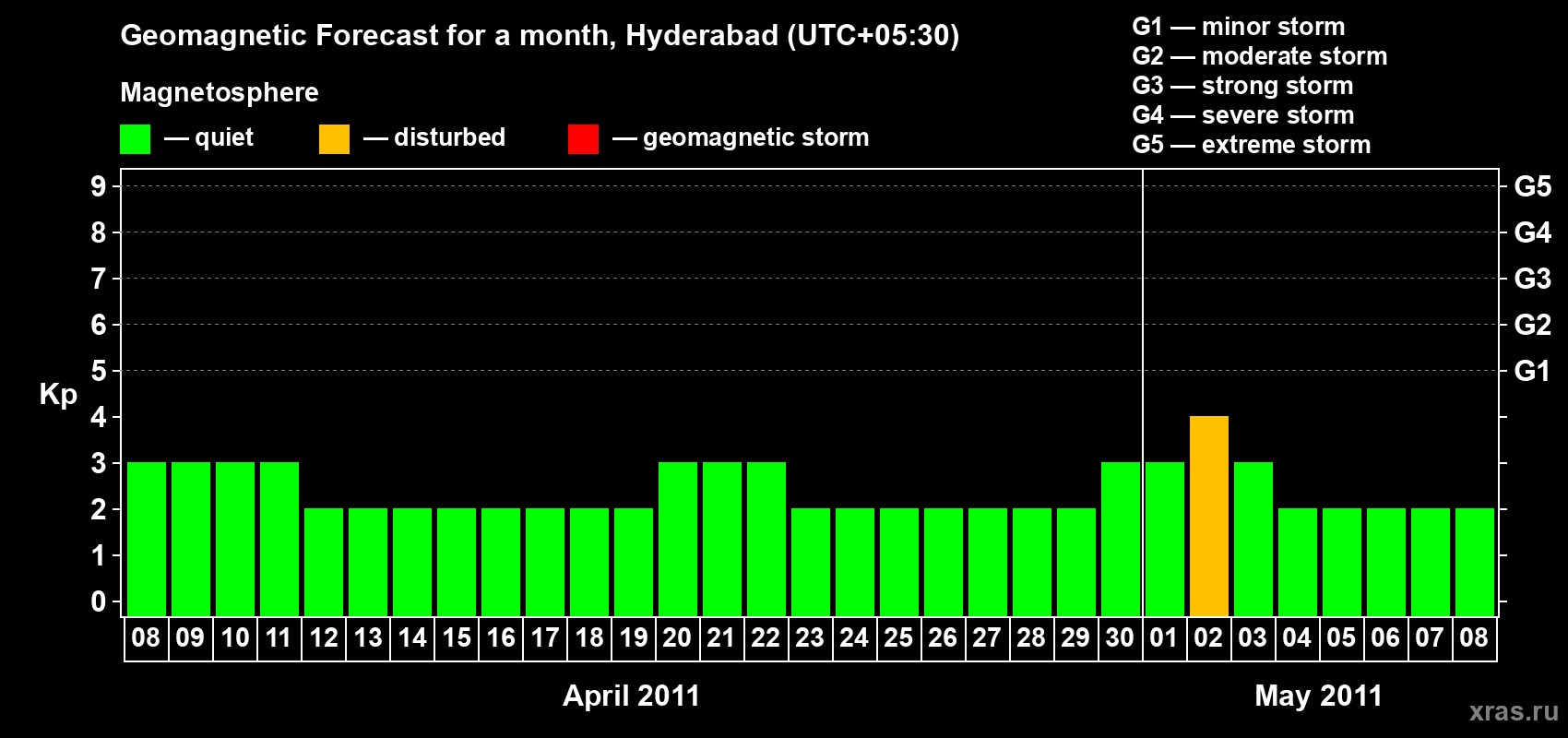
Task: Click the 'G1 — minor storm' legend line
Action: [x=1239, y=27]
